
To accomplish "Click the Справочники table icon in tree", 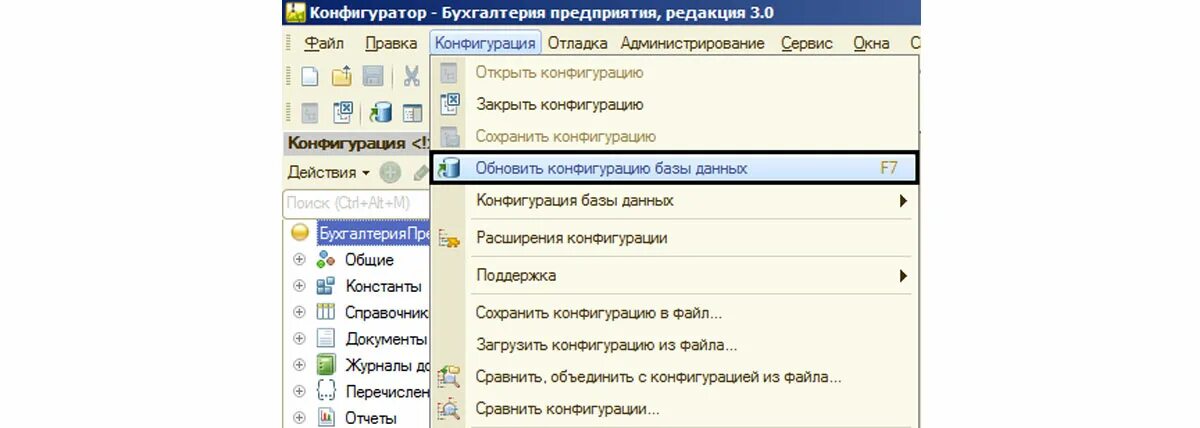I will (x=326, y=312).
